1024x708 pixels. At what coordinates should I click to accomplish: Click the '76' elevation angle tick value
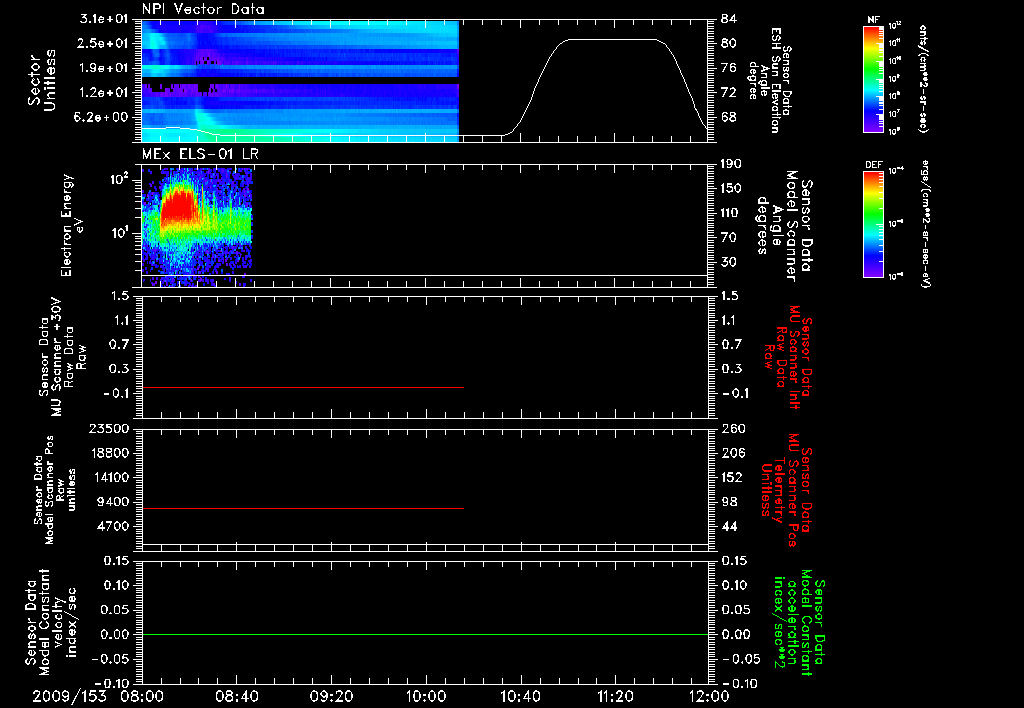click(729, 68)
